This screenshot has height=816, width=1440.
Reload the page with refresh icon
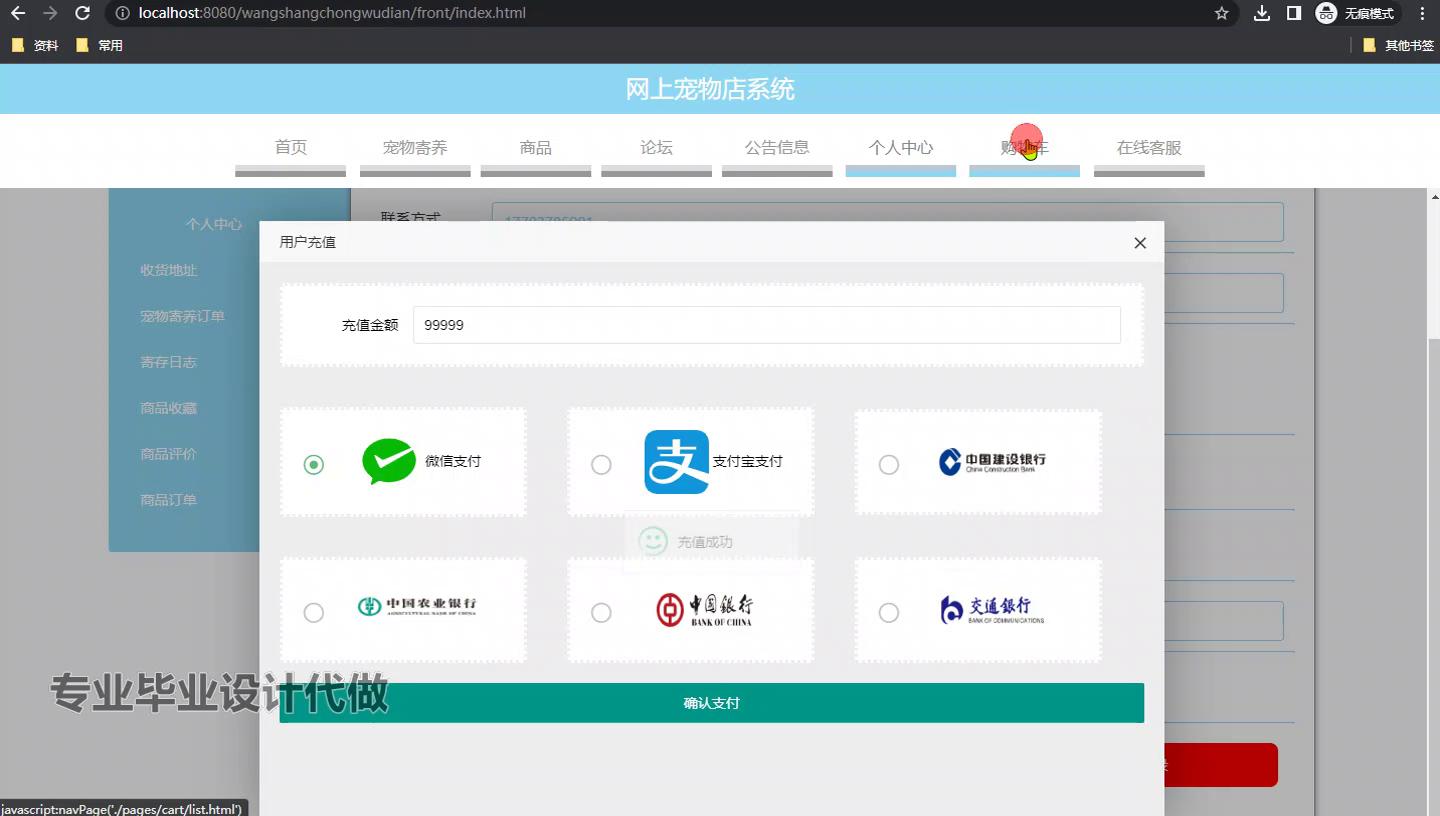pos(83,13)
